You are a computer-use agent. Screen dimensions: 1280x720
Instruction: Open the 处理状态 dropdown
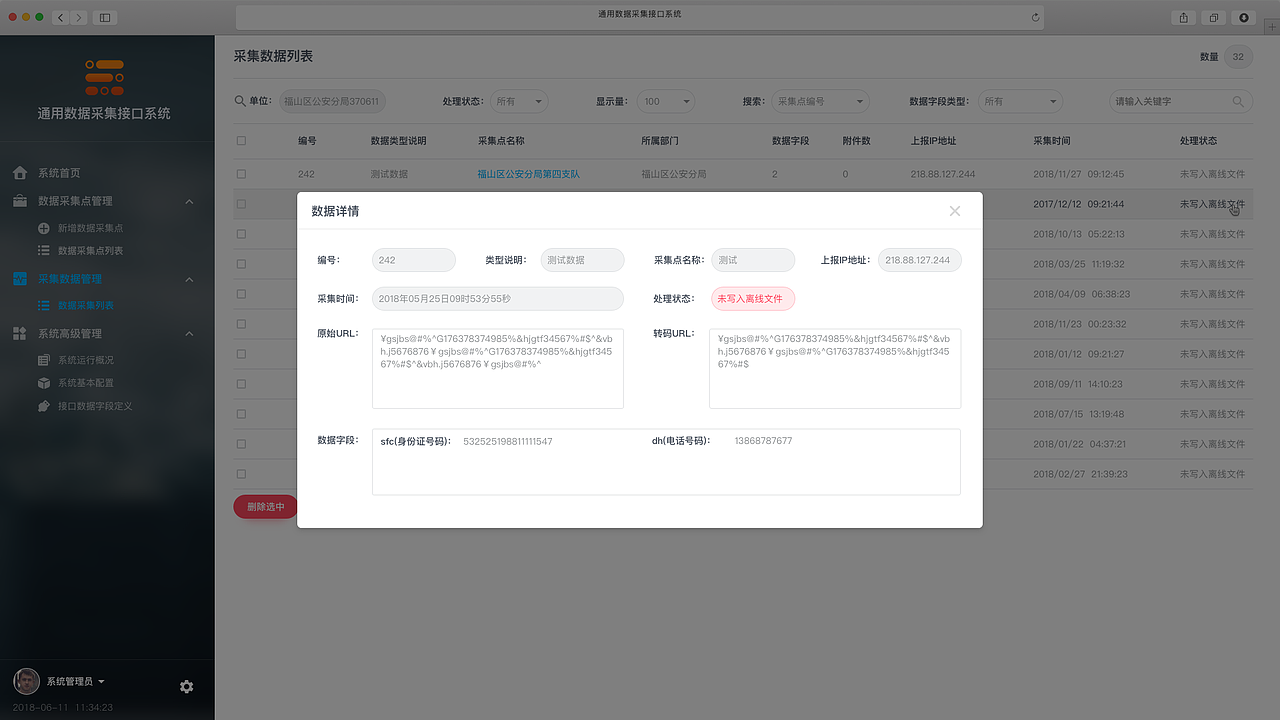518,101
